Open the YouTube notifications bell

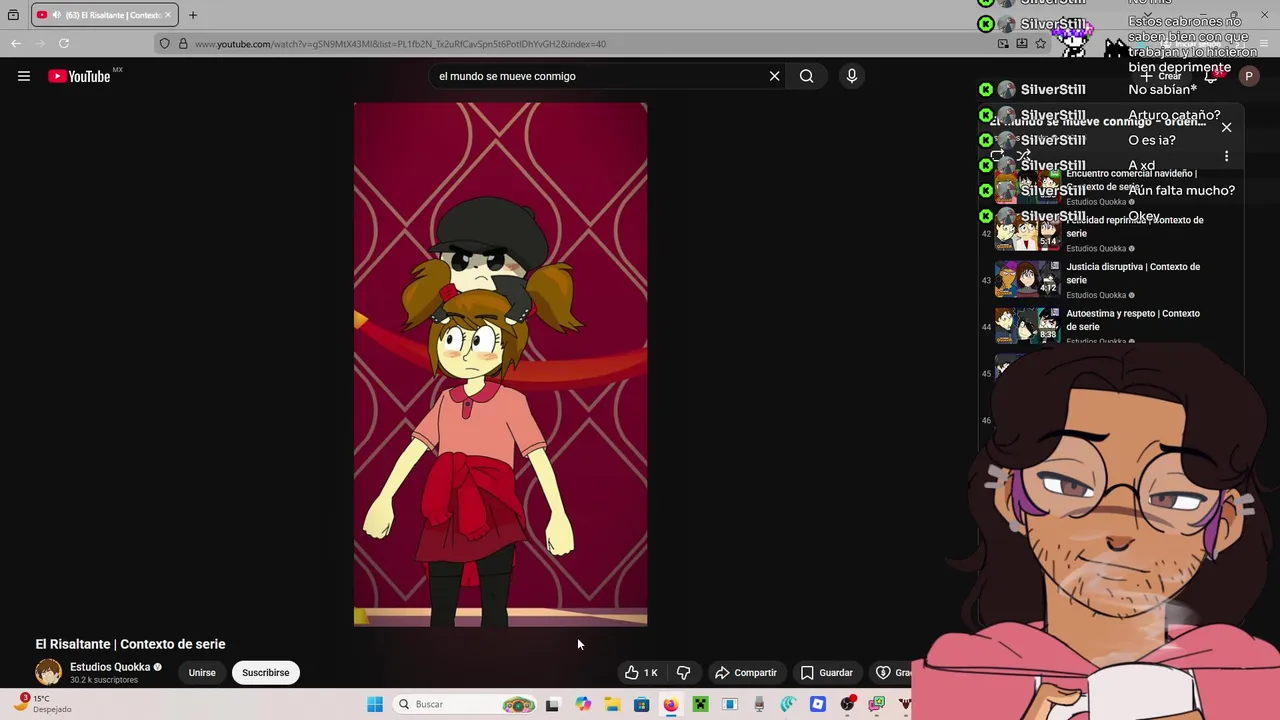(x=1212, y=76)
